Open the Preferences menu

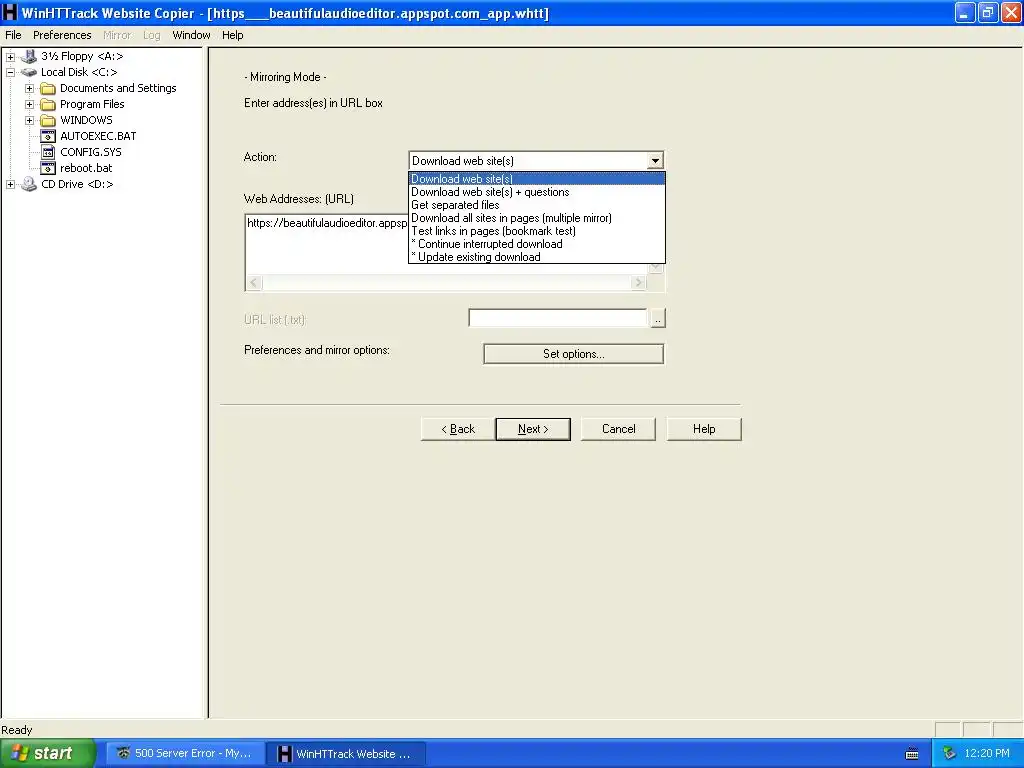(62, 35)
